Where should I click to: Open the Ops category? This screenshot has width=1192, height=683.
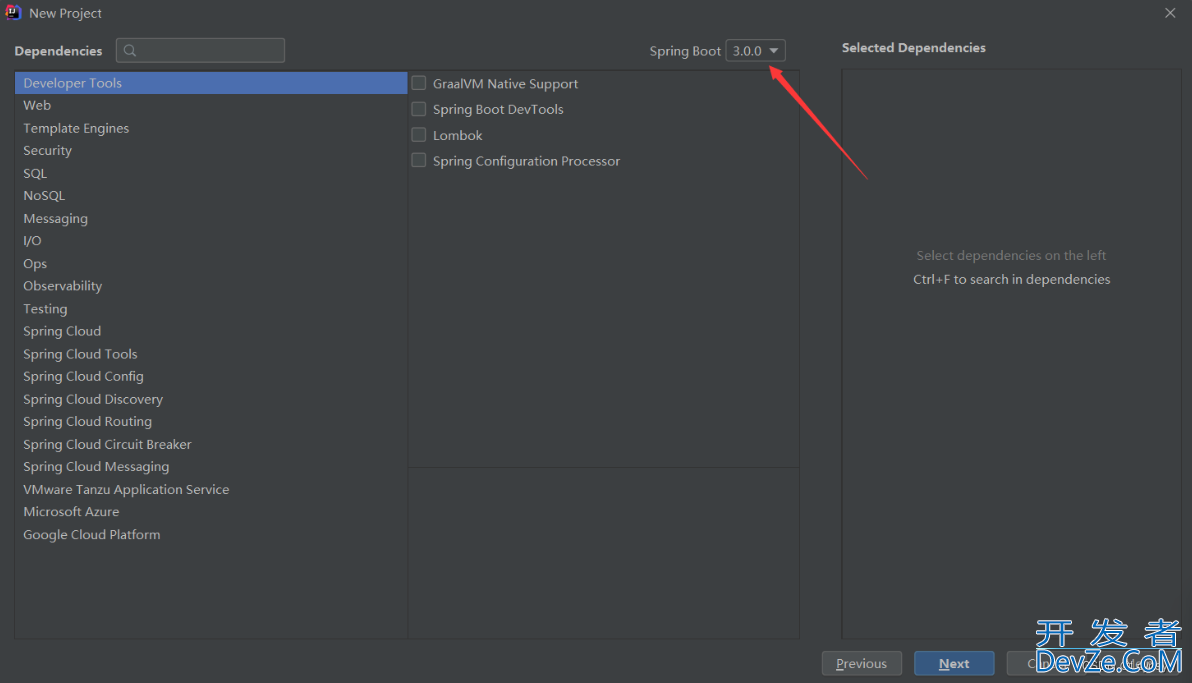[211, 263]
